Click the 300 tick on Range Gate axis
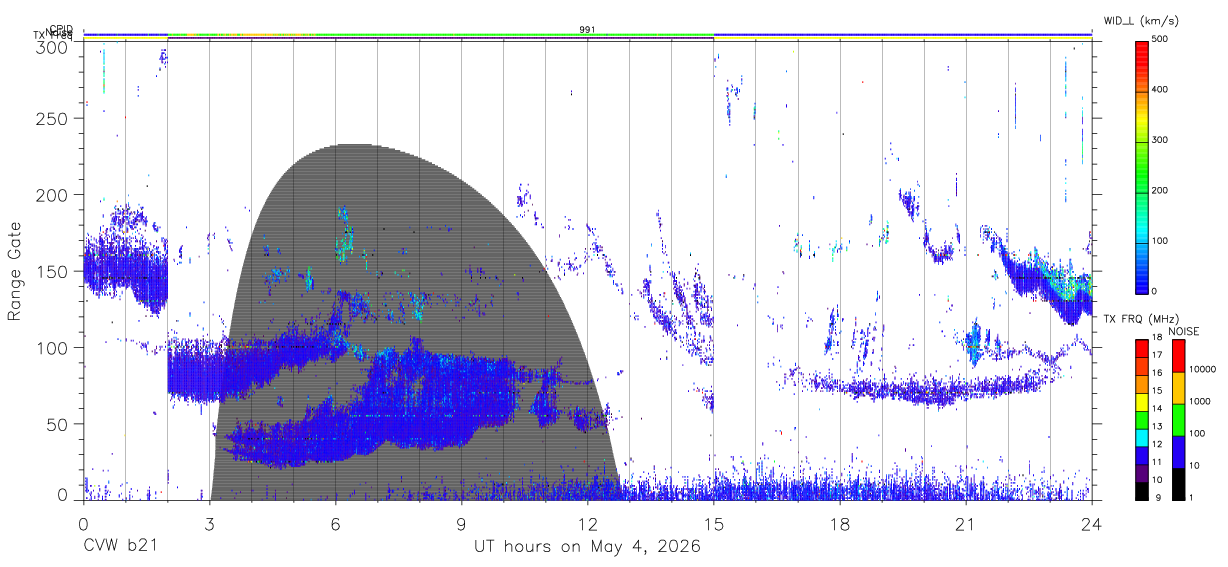Image resolution: width=1228 pixels, height=567 pixels. (x=51, y=46)
